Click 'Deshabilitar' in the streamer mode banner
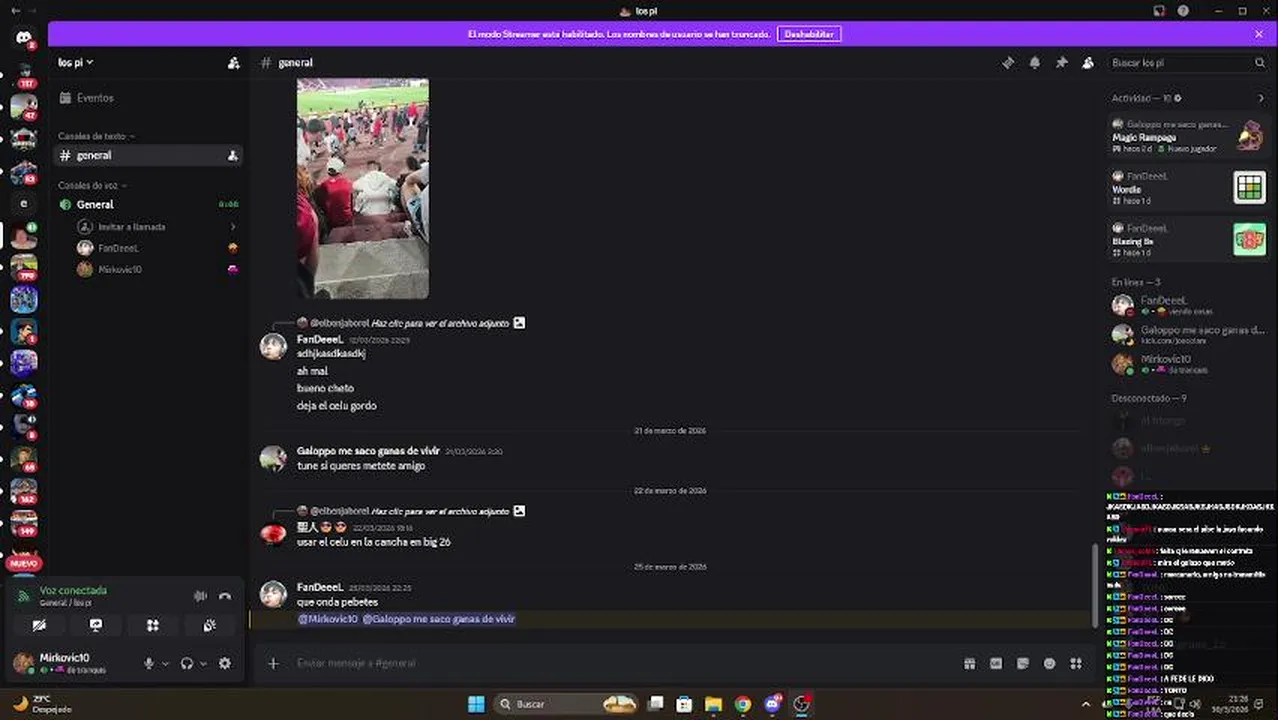Image resolution: width=1278 pixels, height=720 pixels. coord(809,34)
